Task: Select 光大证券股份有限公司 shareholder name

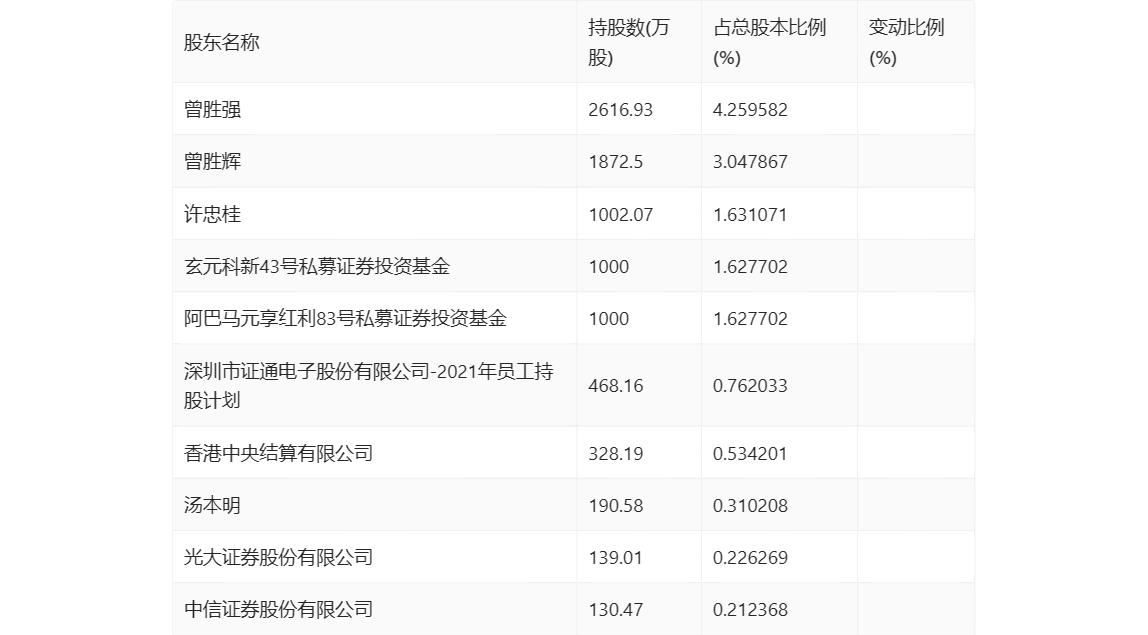Action: coord(278,557)
